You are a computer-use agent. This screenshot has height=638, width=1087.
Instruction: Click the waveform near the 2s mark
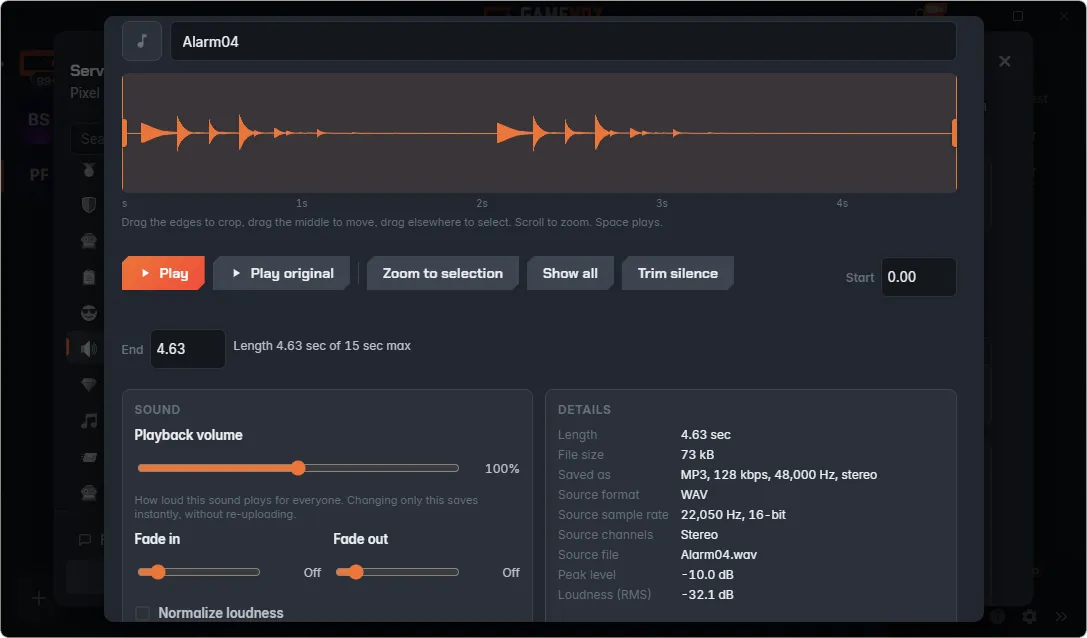tap(482, 133)
